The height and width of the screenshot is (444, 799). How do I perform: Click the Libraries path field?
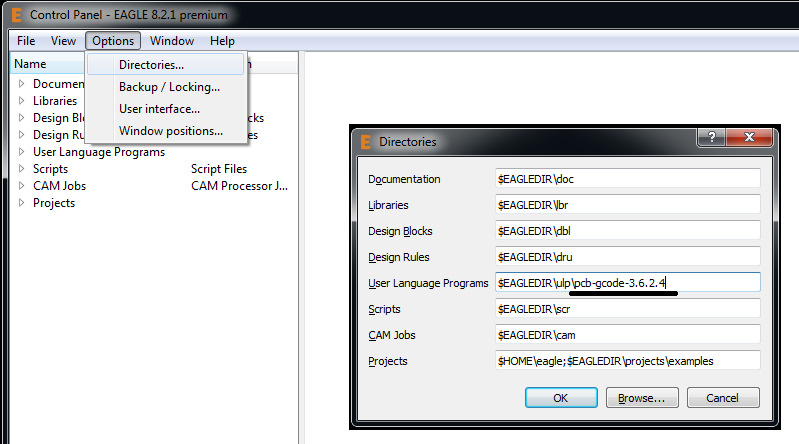(x=628, y=205)
